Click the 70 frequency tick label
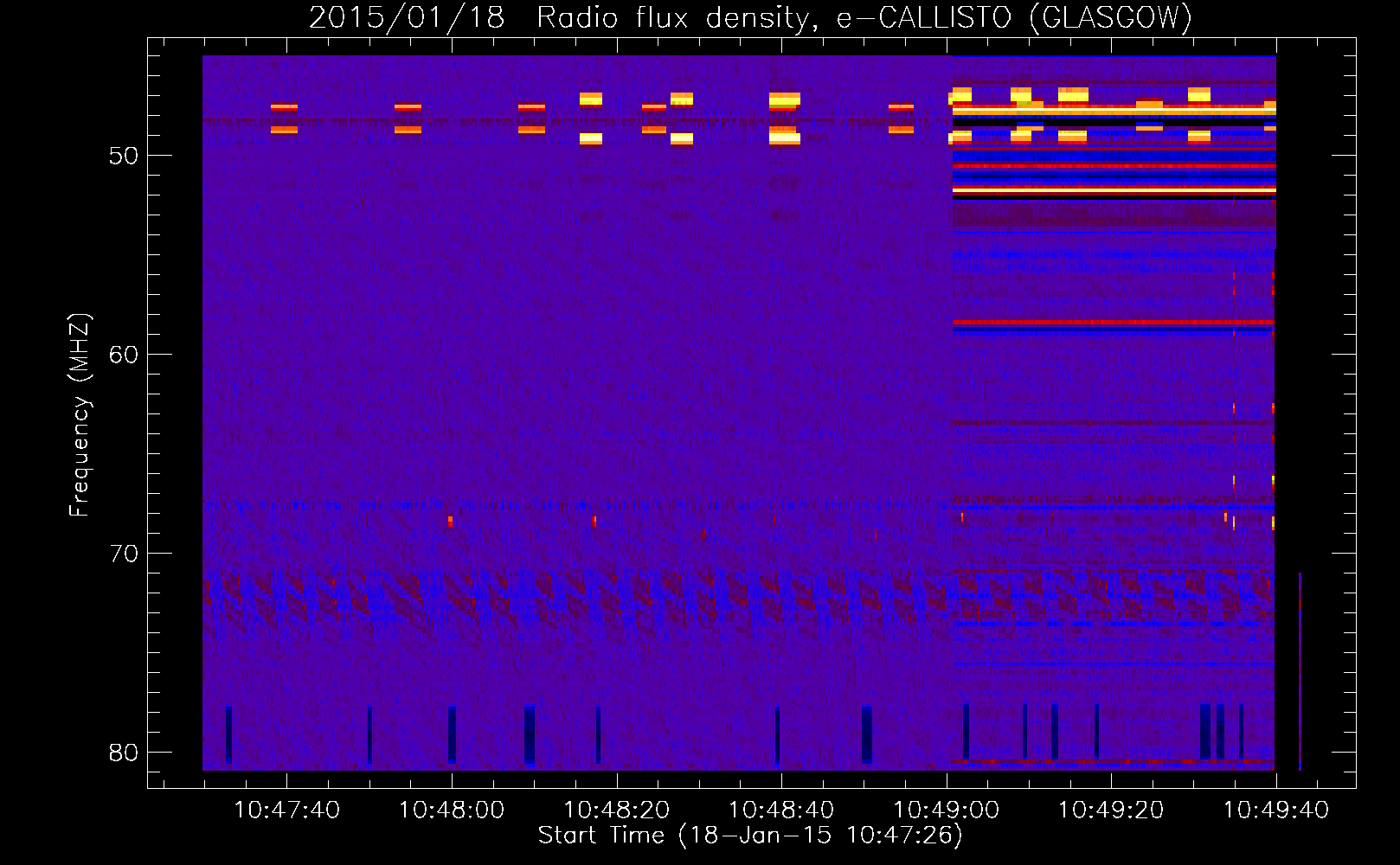This screenshot has width=1400, height=865. pyautogui.click(x=124, y=554)
